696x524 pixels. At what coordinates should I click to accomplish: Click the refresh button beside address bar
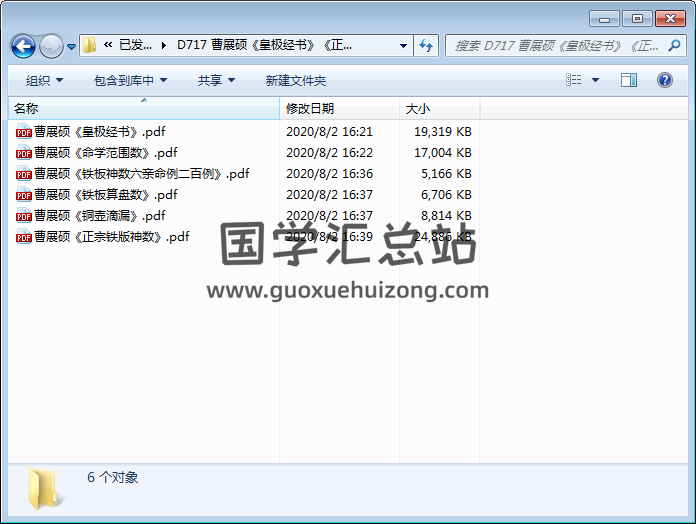[x=427, y=45]
